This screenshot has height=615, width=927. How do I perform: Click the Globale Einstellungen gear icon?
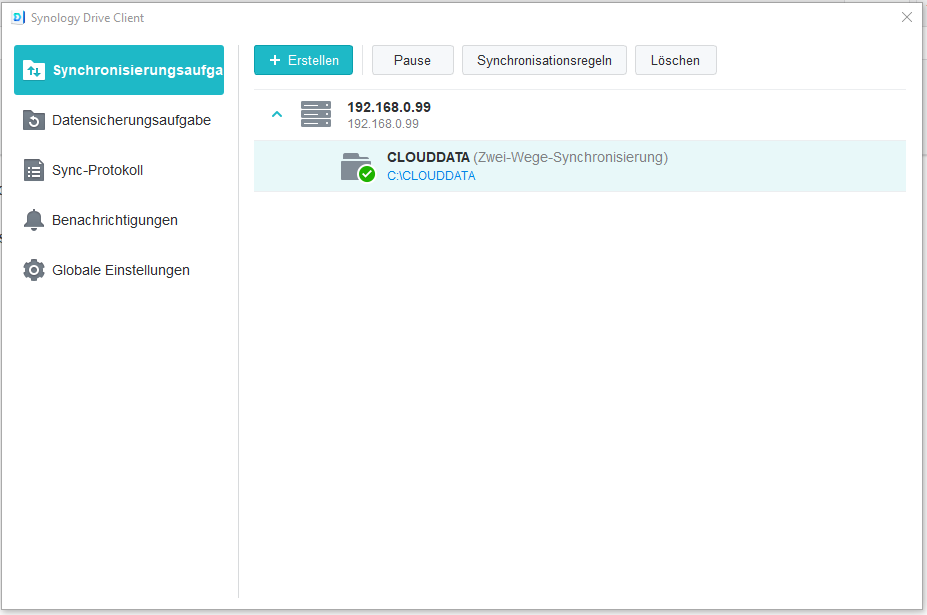[x=34, y=270]
